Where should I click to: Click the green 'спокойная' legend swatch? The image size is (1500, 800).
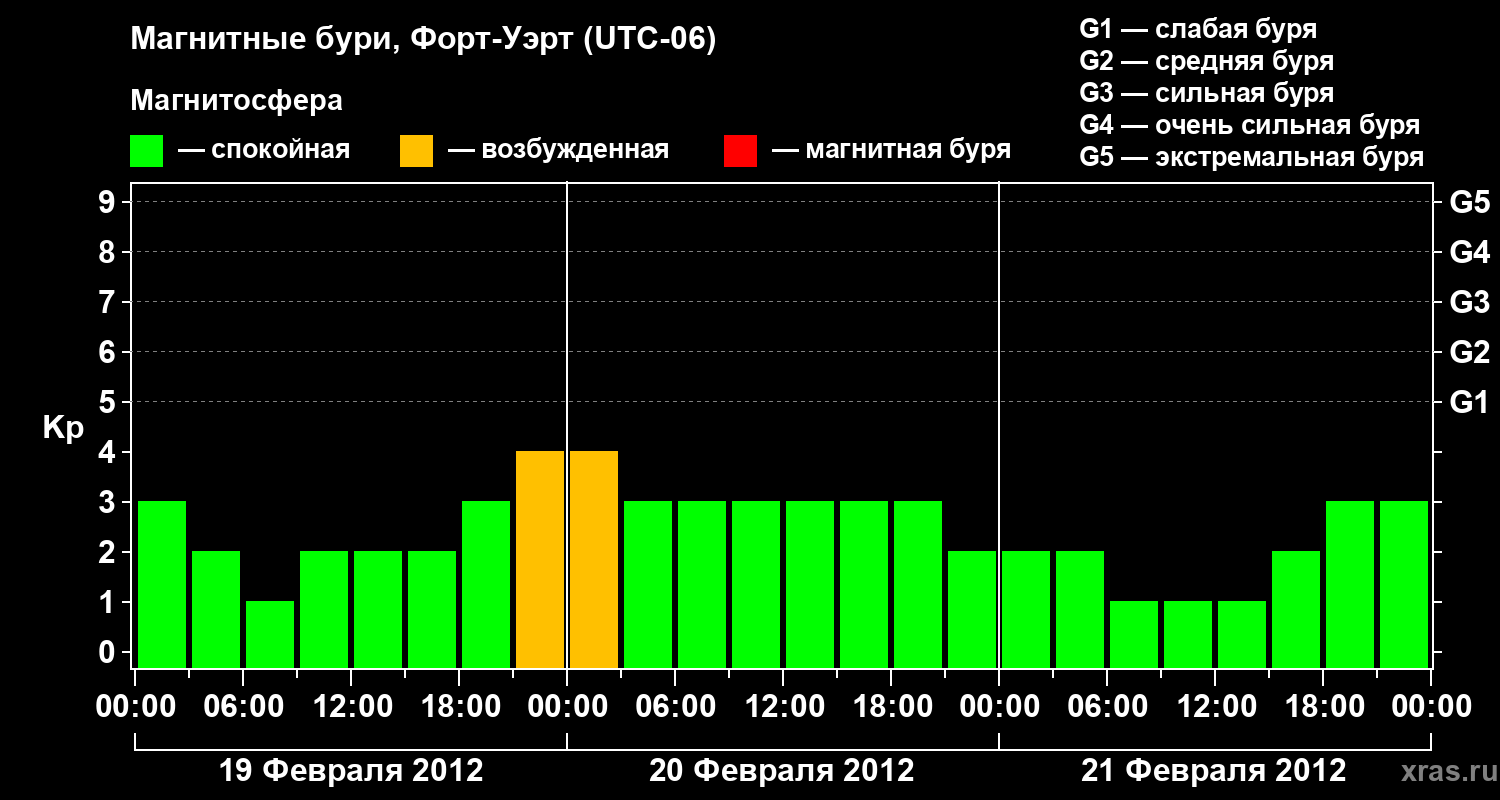pos(146,151)
